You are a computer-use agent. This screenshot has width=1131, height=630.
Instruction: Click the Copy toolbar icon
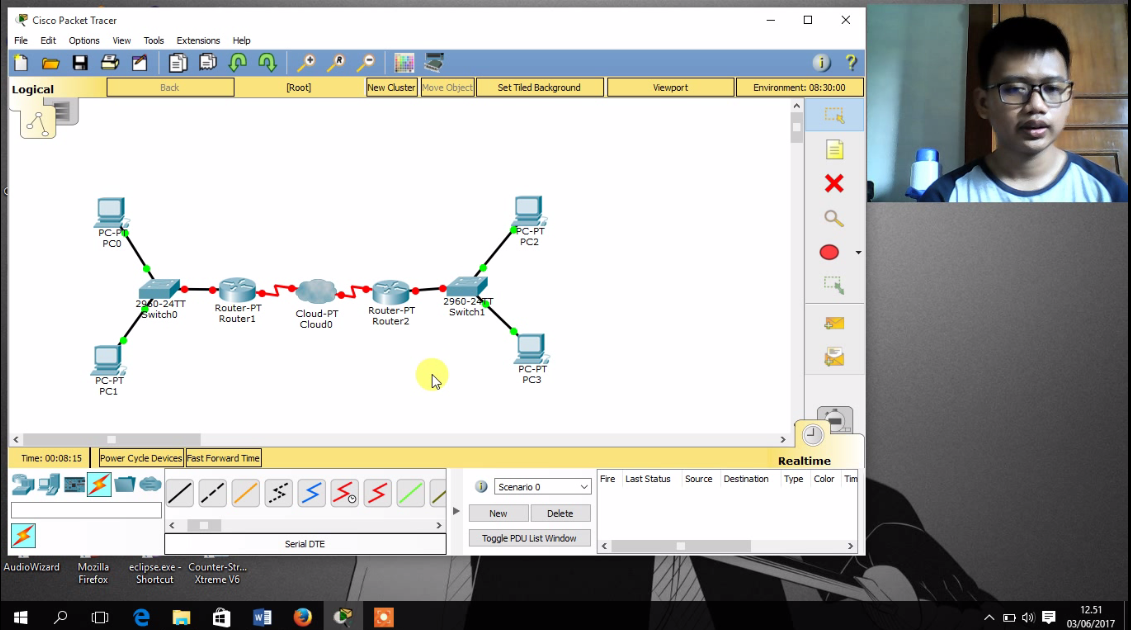177,64
